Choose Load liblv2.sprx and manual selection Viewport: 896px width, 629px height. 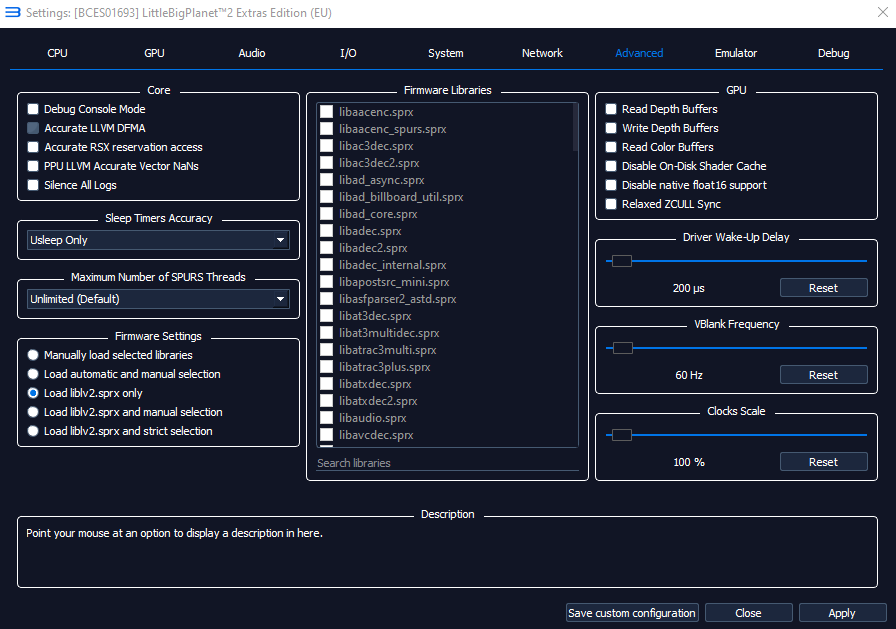tap(33, 412)
